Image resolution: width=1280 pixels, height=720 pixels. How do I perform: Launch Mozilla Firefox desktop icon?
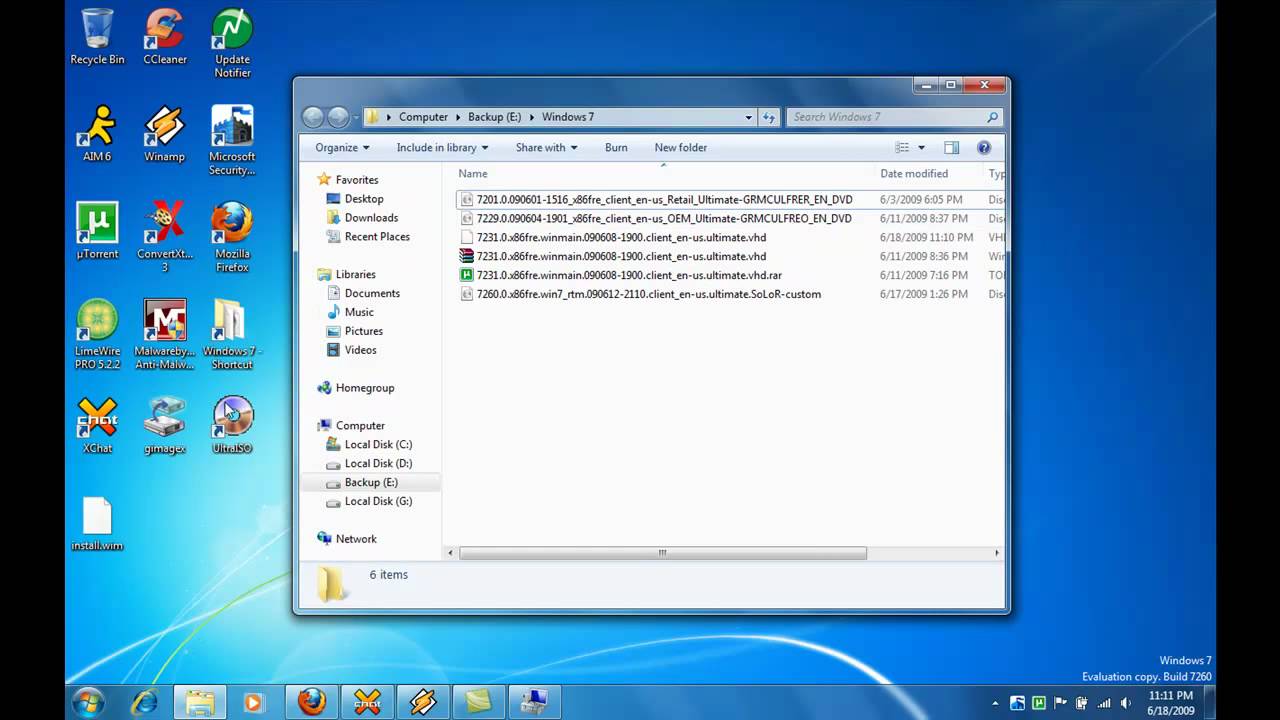[x=232, y=237]
